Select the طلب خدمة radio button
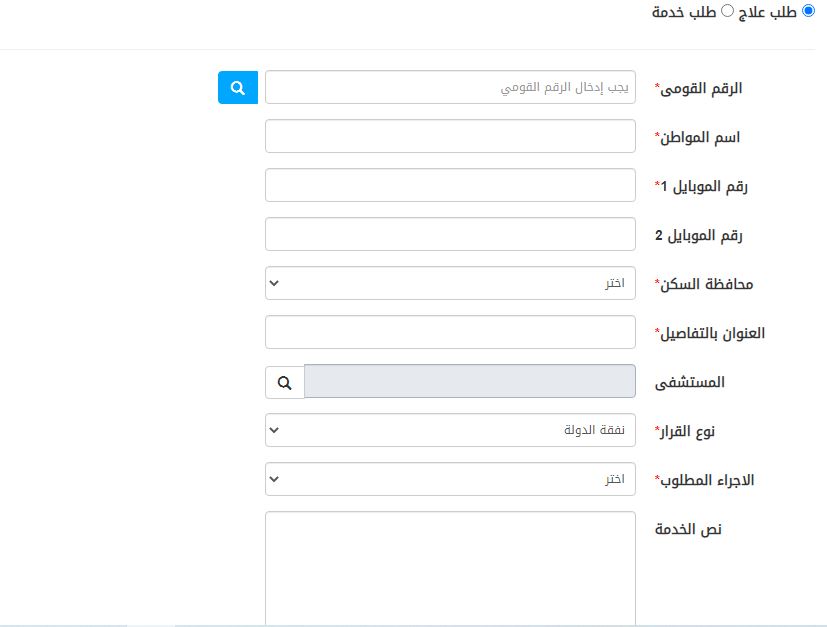 click(727, 11)
